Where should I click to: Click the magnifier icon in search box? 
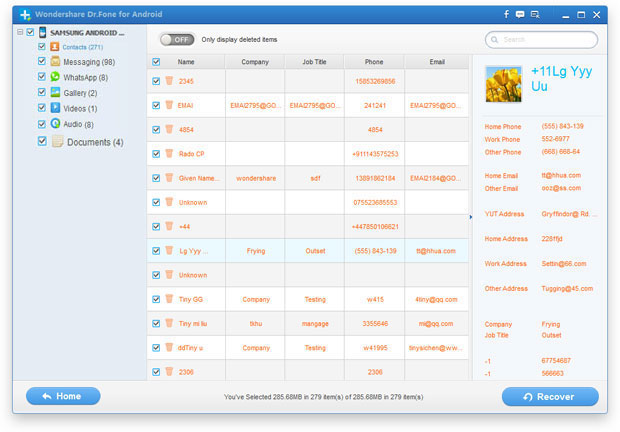[x=495, y=40]
